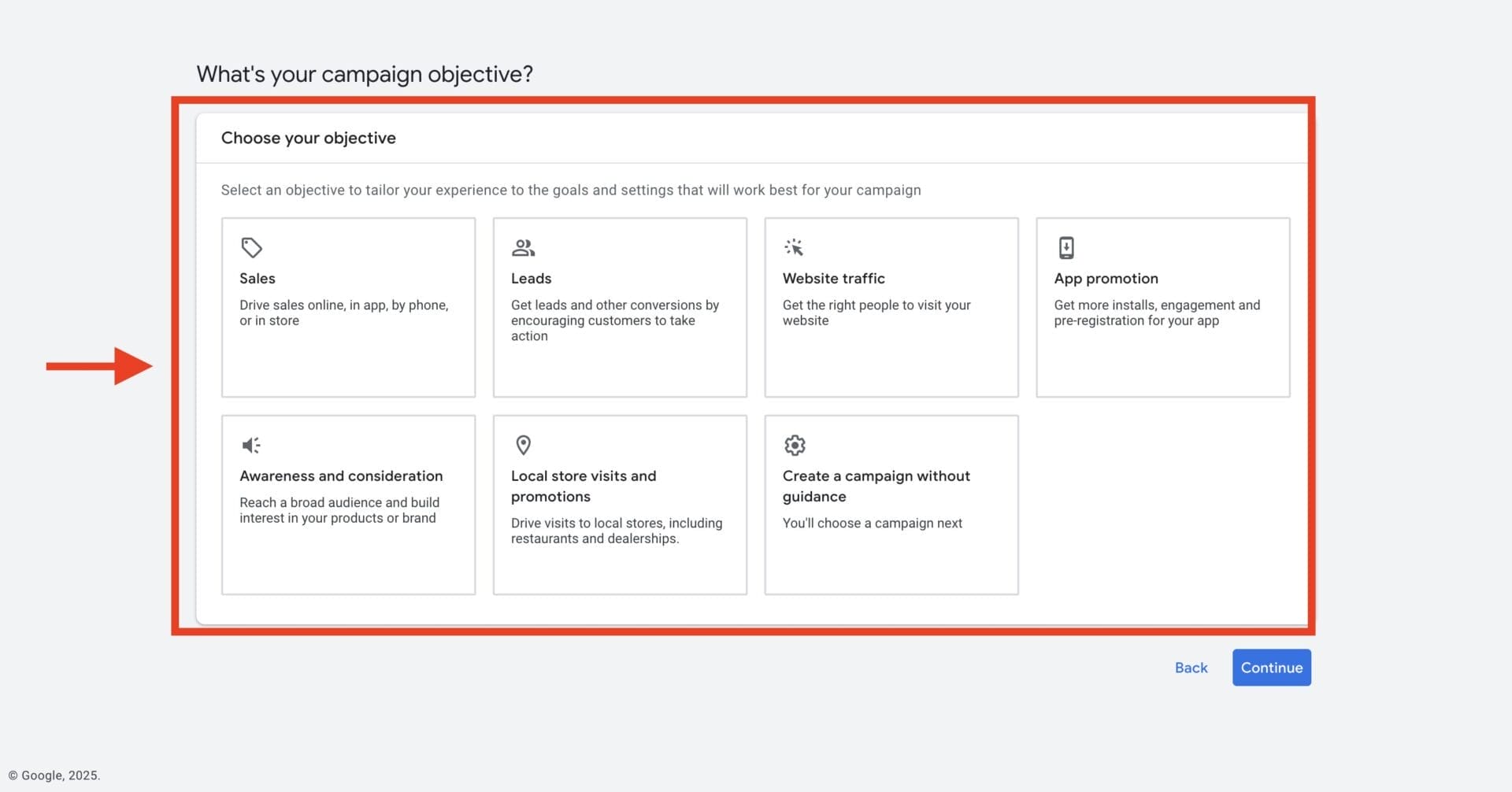Click the Local store location pin icon
The height and width of the screenshot is (792, 1512).
click(x=523, y=446)
